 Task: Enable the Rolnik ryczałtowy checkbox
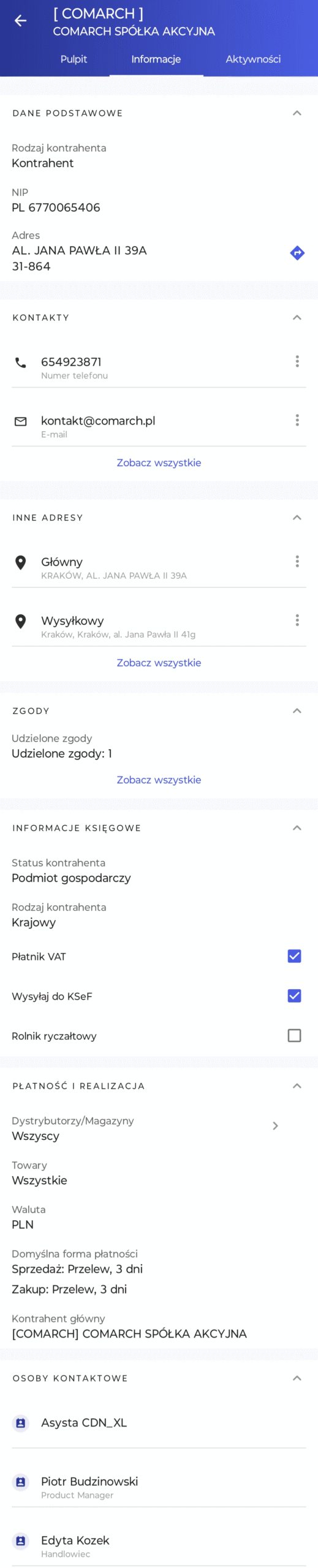point(294,1036)
